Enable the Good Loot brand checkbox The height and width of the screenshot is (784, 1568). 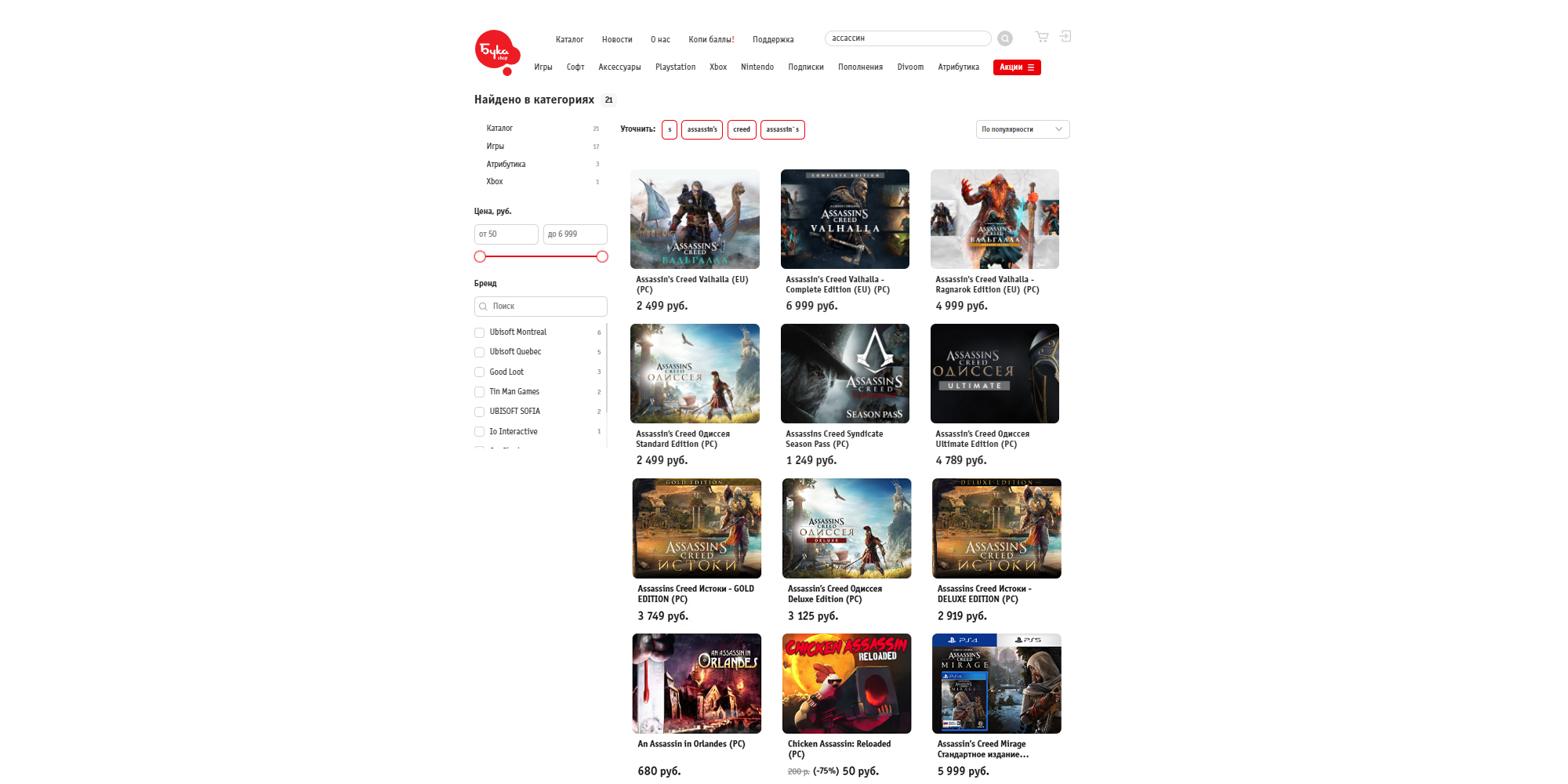point(479,372)
